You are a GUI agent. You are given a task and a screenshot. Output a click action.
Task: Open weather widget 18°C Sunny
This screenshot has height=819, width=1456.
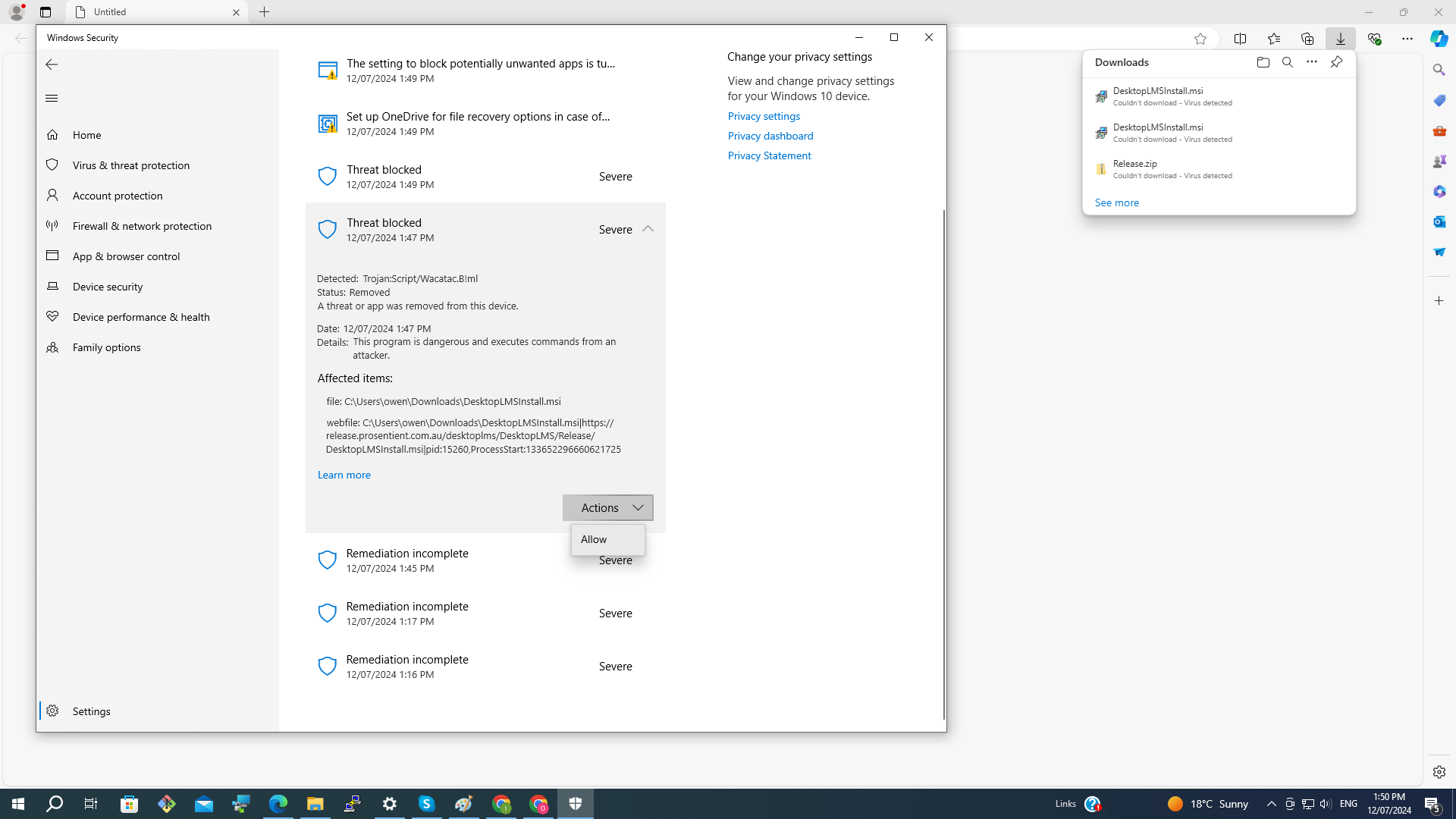click(x=1208, y=804)
